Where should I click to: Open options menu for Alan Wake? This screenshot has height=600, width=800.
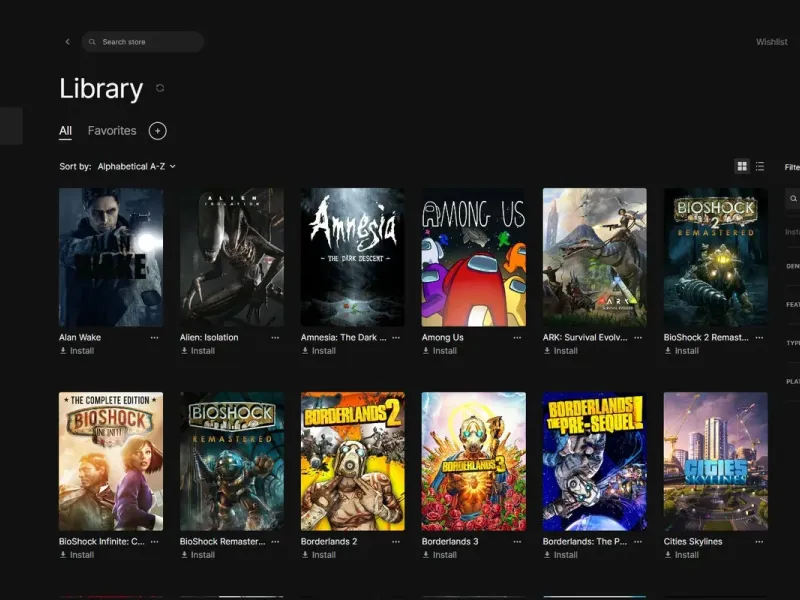coord(154,338)
